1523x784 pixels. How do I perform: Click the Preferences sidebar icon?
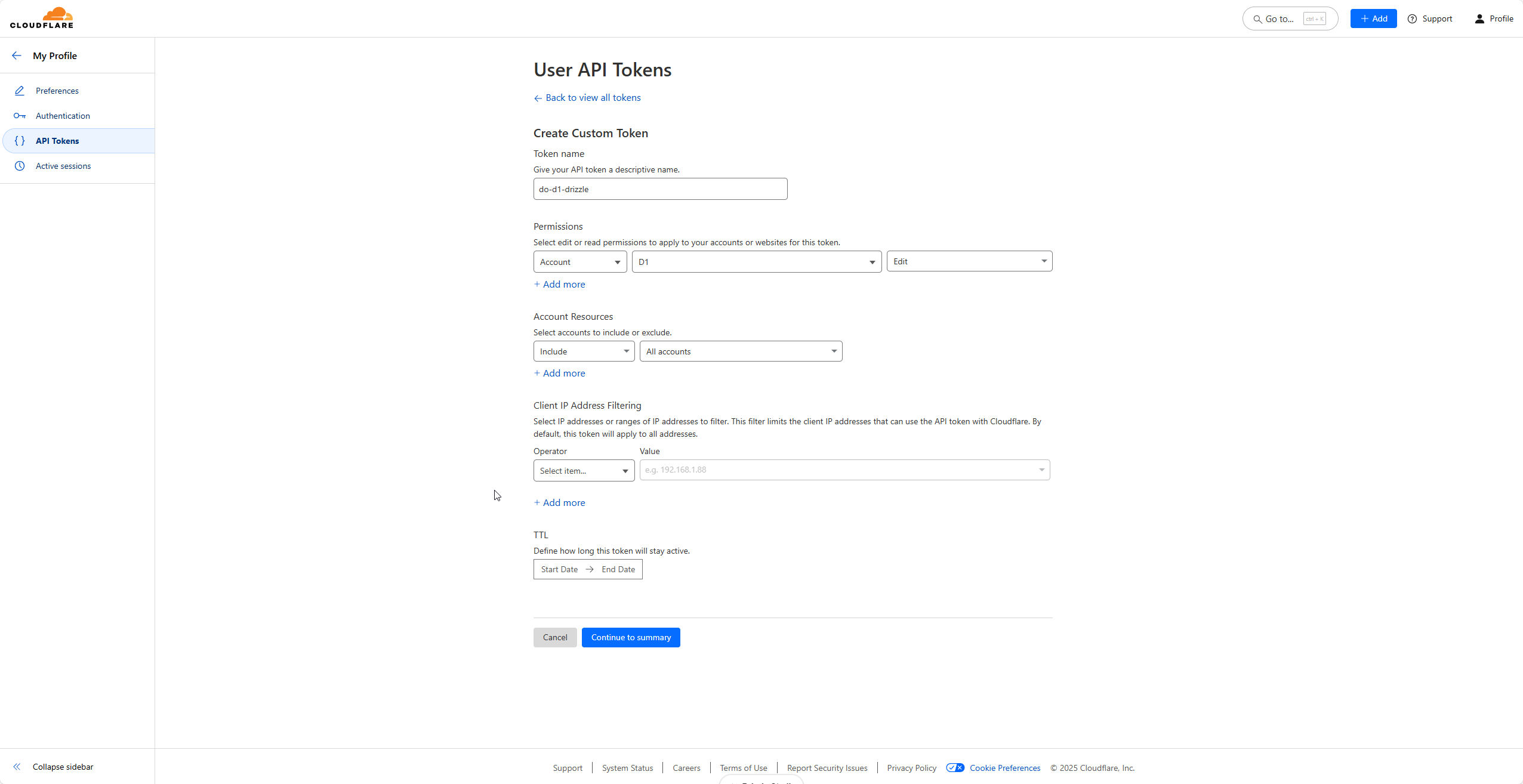coord(19,90)
